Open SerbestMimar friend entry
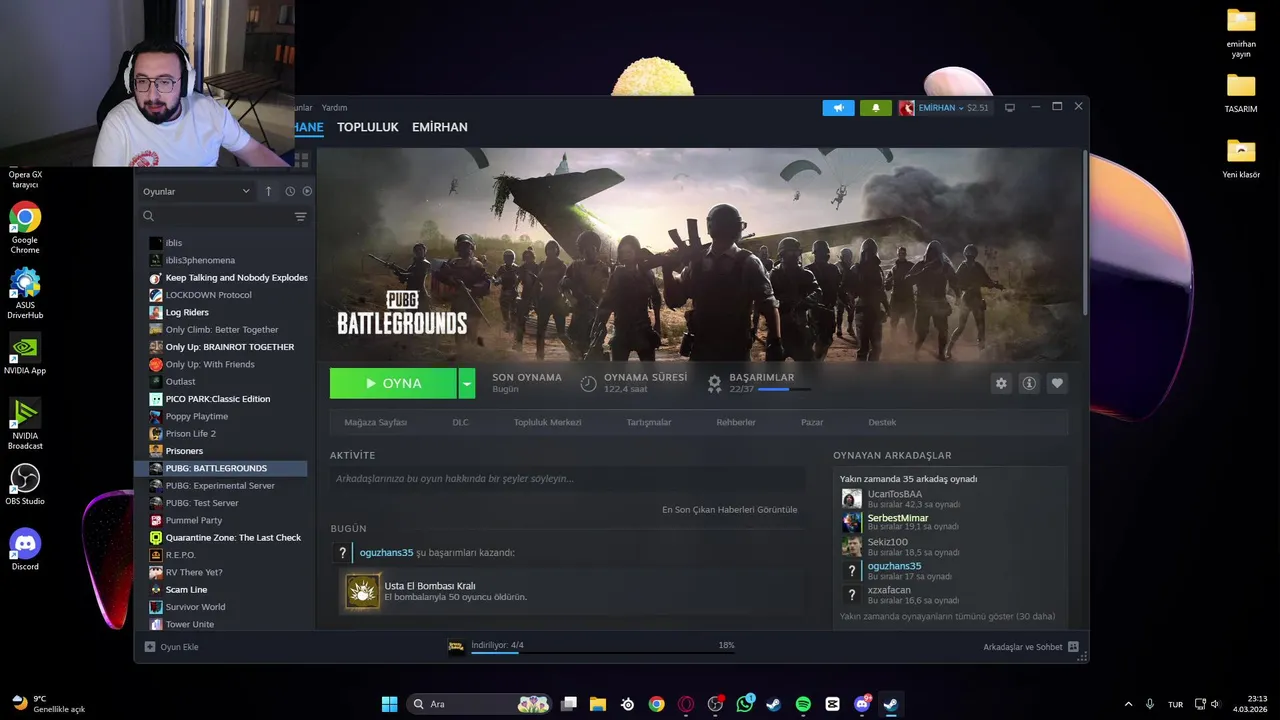The image size is (1280, 720). (x=898, y=522)
